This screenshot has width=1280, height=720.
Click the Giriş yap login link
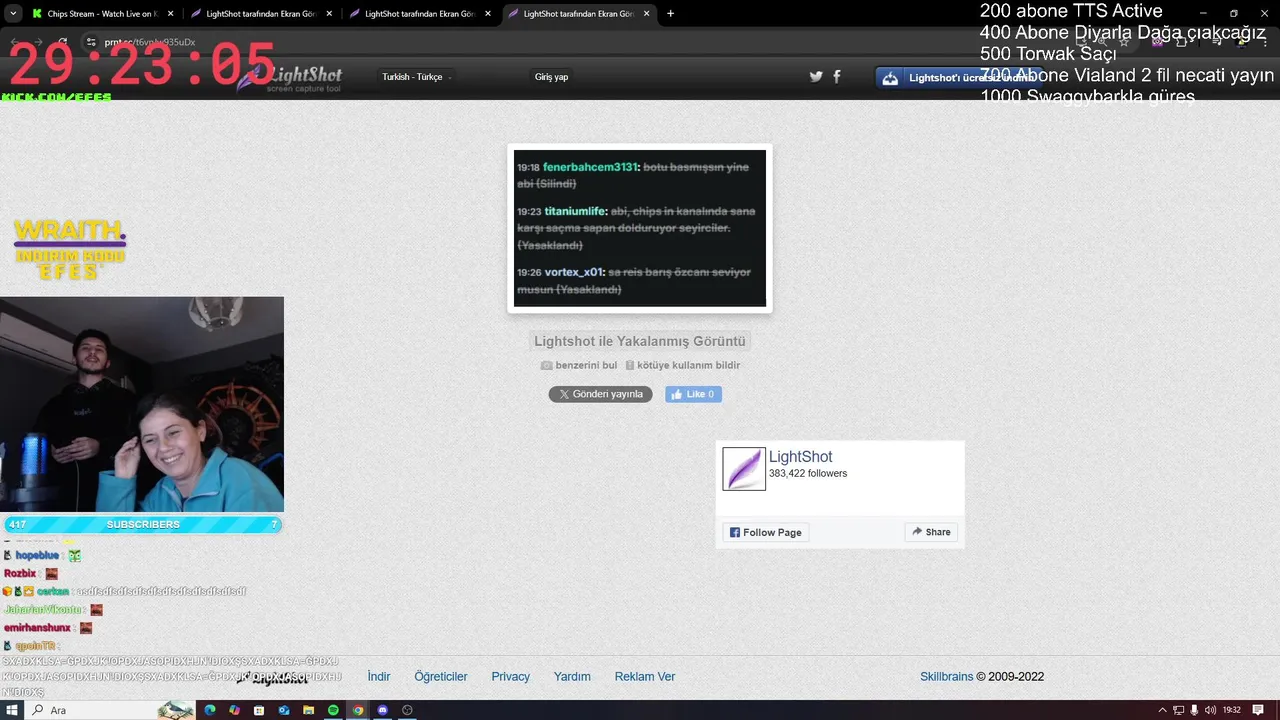coord(551,77)
